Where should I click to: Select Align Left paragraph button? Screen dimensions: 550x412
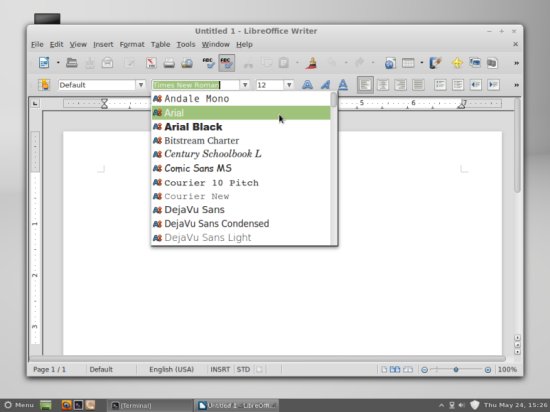click(x=365, y=85)
